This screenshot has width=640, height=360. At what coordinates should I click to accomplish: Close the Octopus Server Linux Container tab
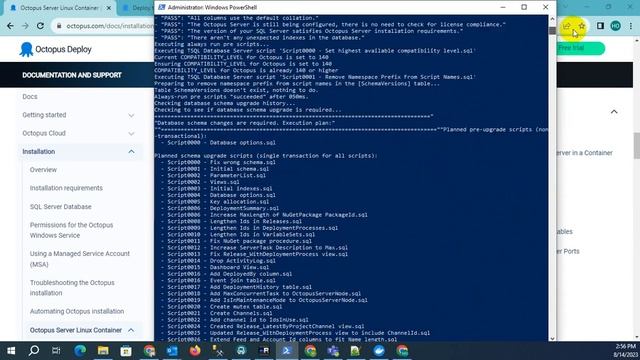[x=109, y=8]
